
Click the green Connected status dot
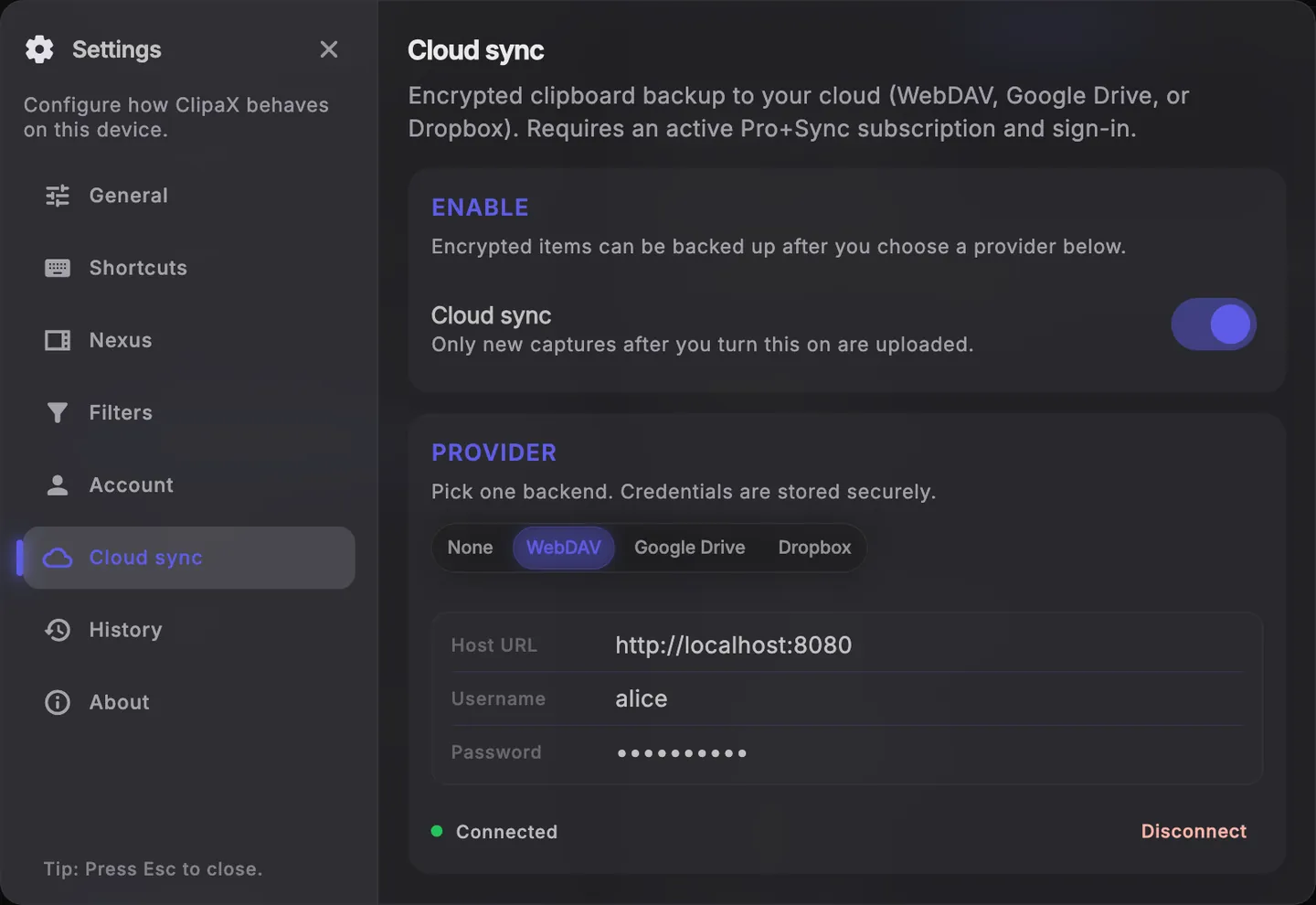437,831
